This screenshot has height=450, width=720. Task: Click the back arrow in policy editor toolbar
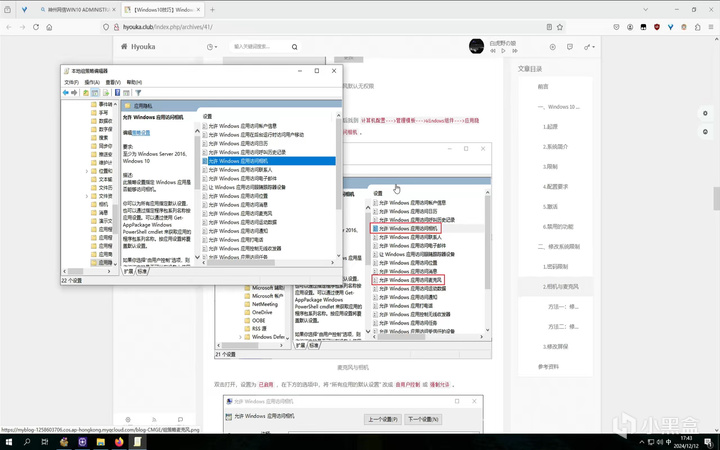coord(66,93)
